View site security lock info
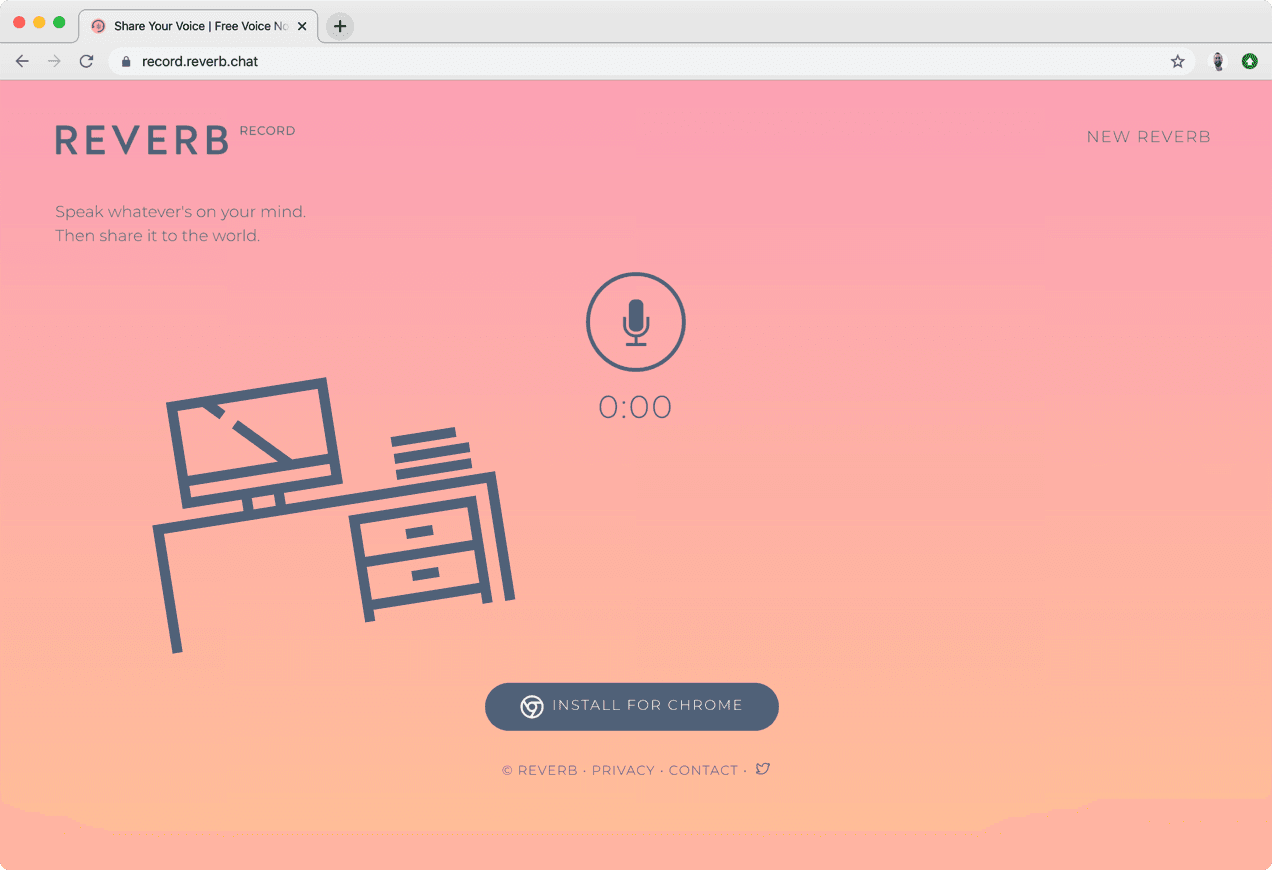This screenshot has width=1272, height=870. [x=126, y=61]
